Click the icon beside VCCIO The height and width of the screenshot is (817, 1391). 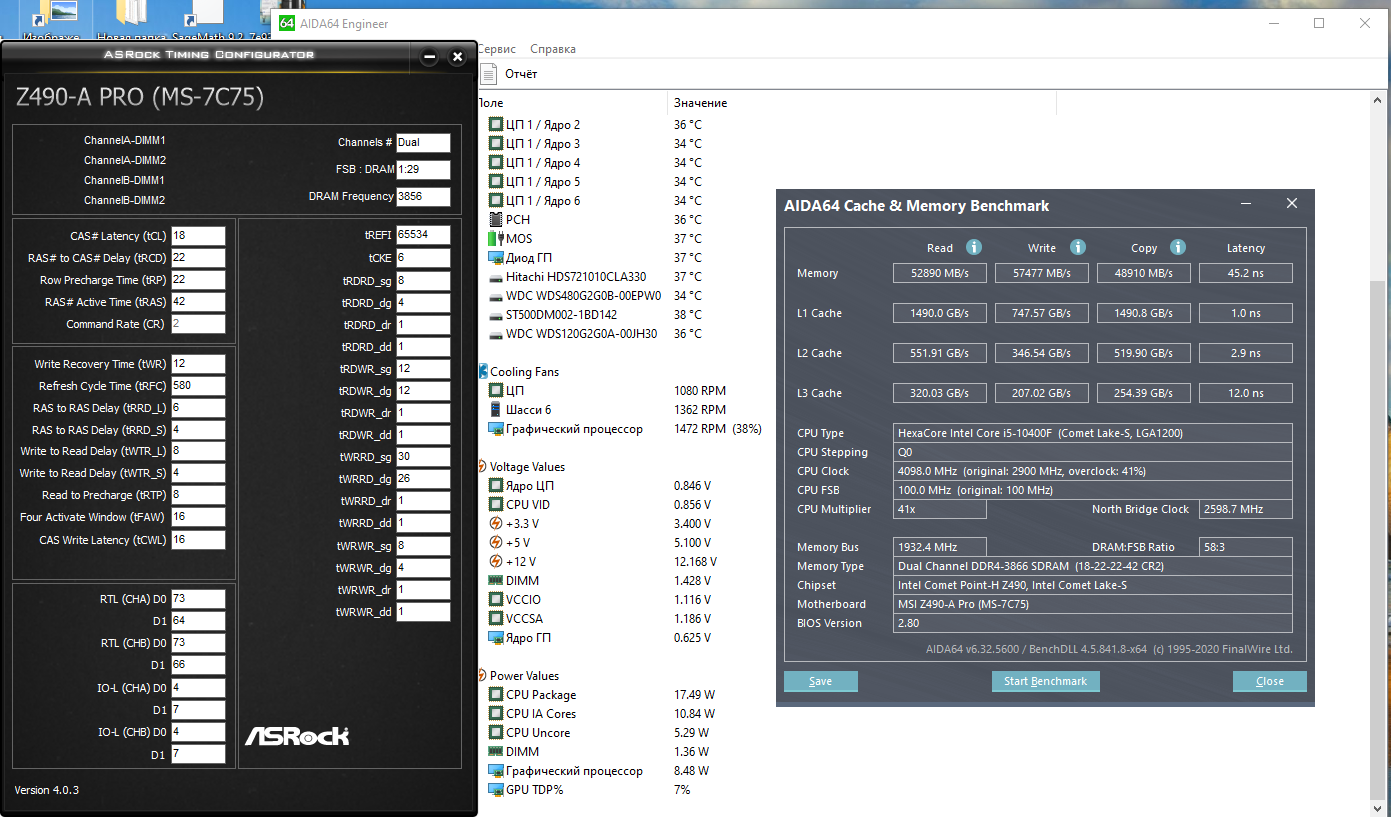click(x=496, y=600)
